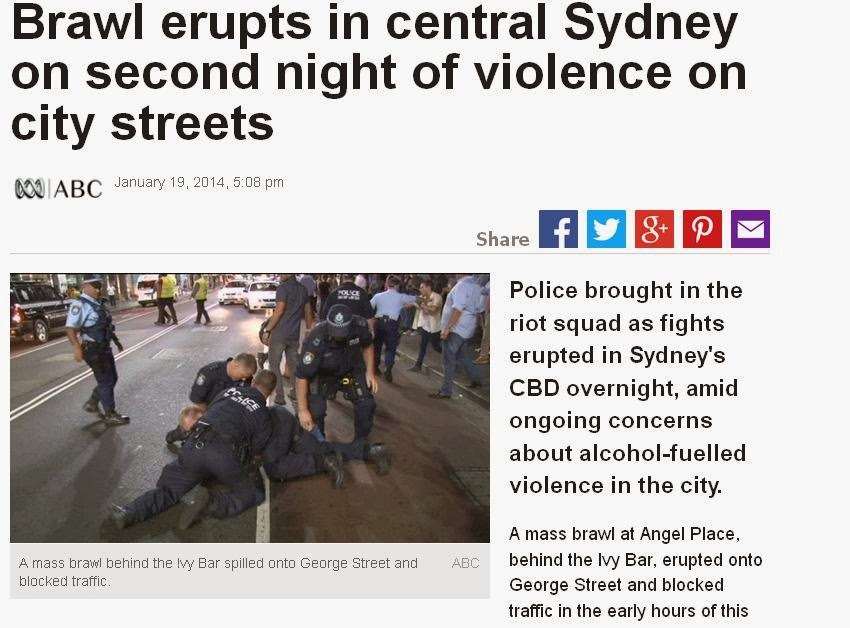Click the ABC photo credit text
The image size is (850, 628).
click(x=465, y=563)
